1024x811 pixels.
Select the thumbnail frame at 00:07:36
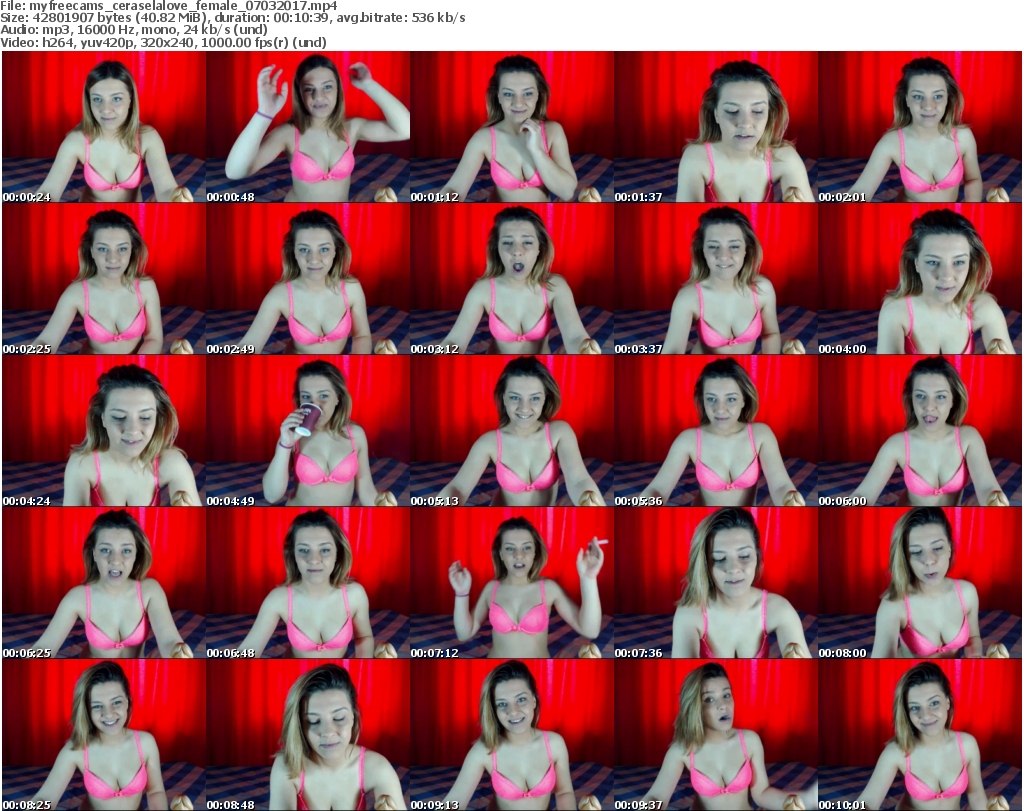(x=716, y=583)
